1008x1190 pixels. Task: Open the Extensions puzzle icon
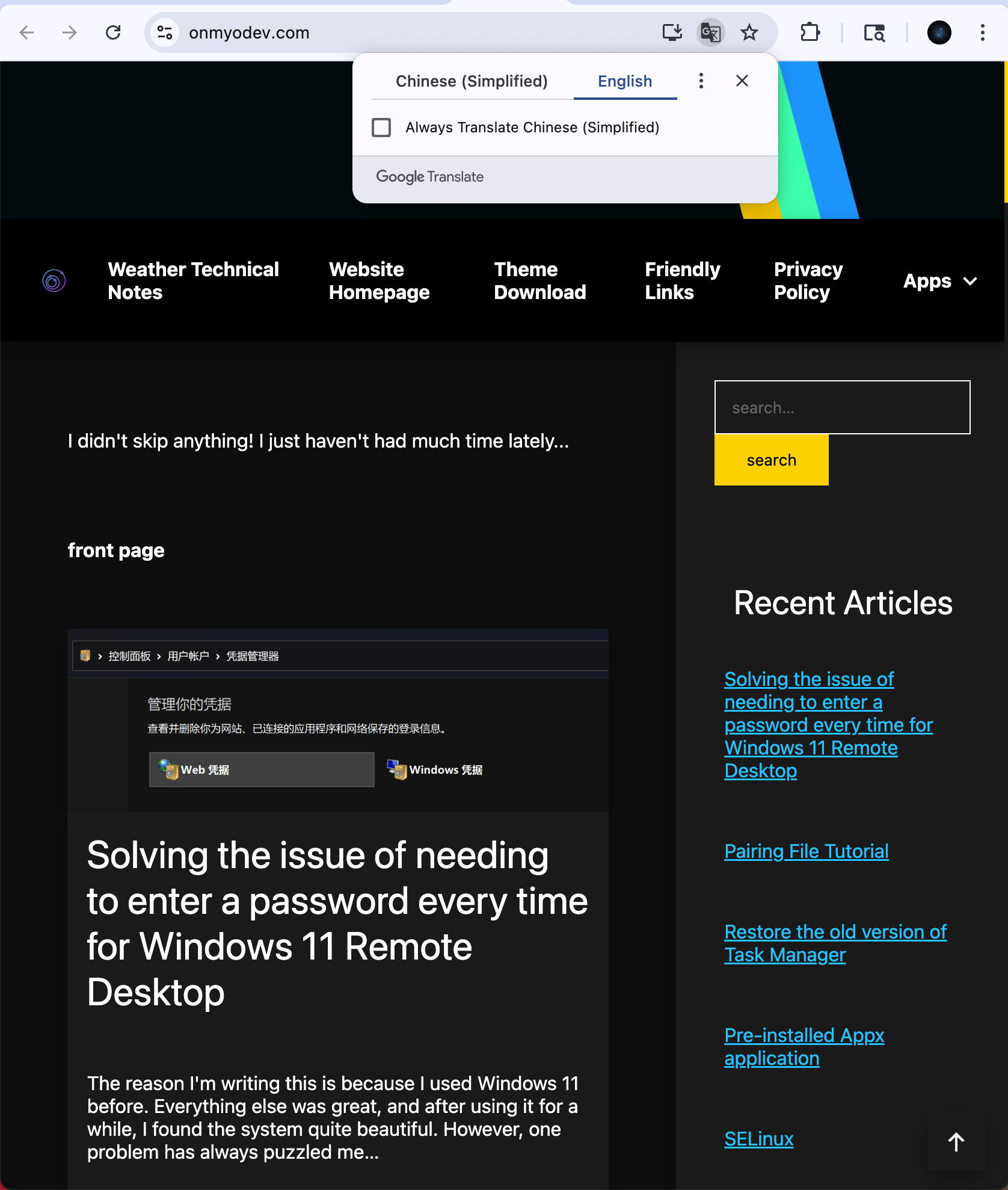(x=810, y=32)
